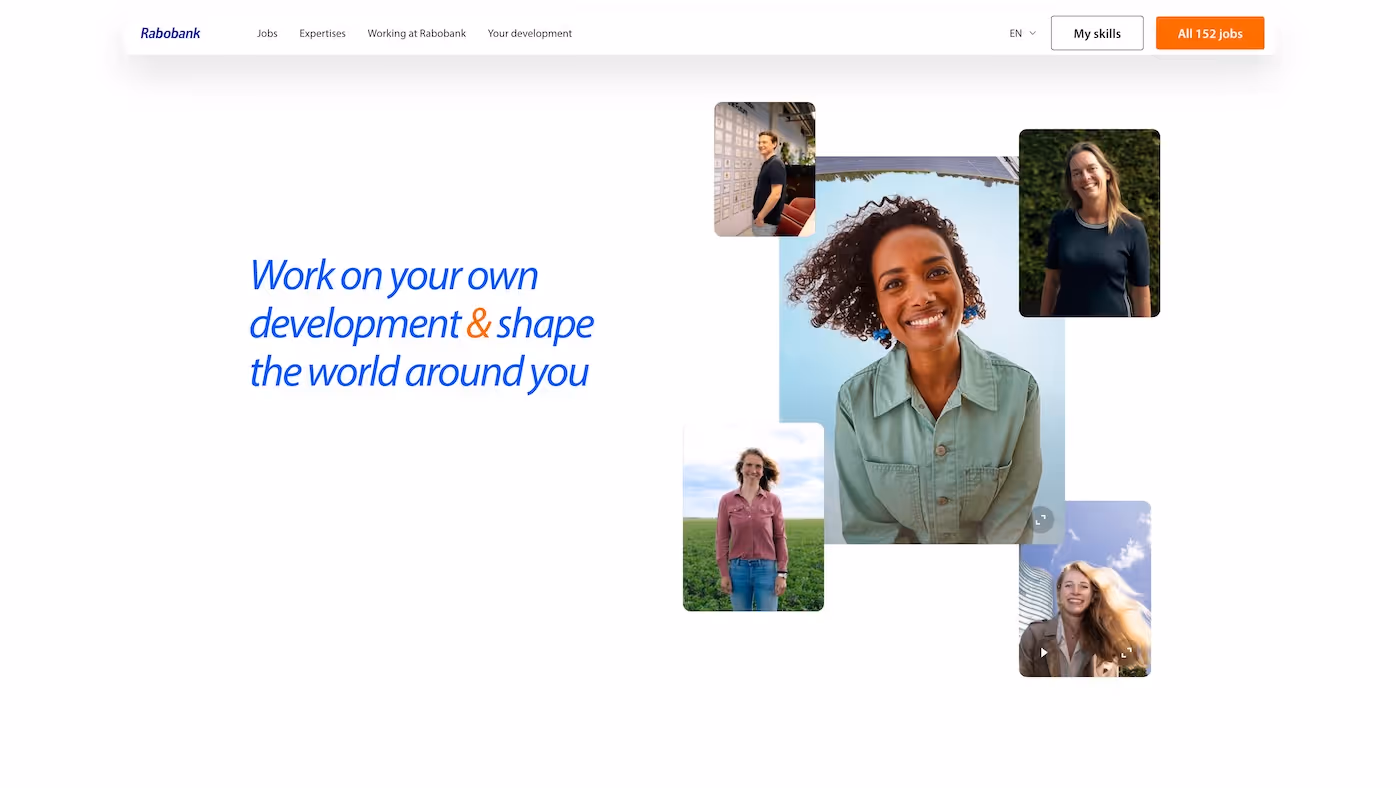Image resolution: width=1400 pixels, height=788 pixels.
Task: Open the EN language dropdown
Action: pyautogui.click(x=1019, y=31)
